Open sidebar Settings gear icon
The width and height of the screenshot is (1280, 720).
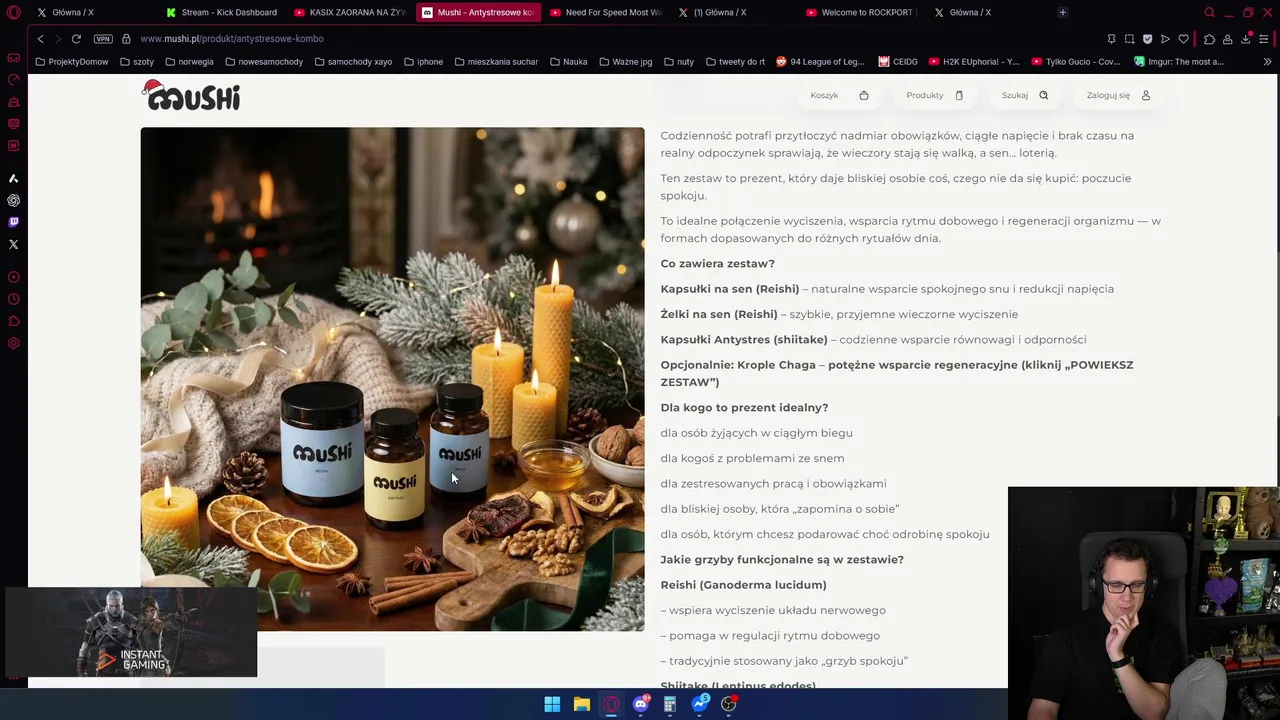click(x=13, y=343)
